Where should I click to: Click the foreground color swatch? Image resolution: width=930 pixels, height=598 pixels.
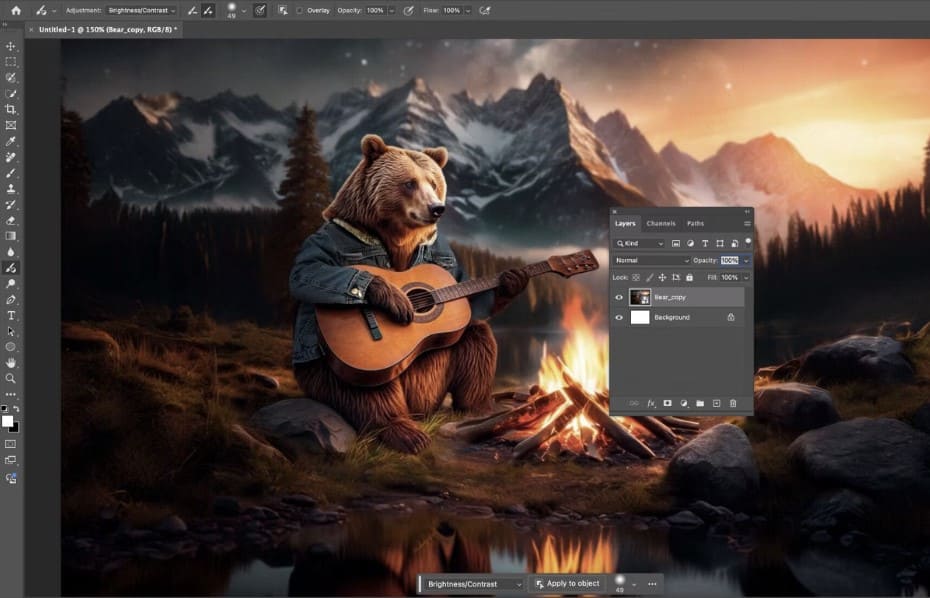tap(8, 420)
